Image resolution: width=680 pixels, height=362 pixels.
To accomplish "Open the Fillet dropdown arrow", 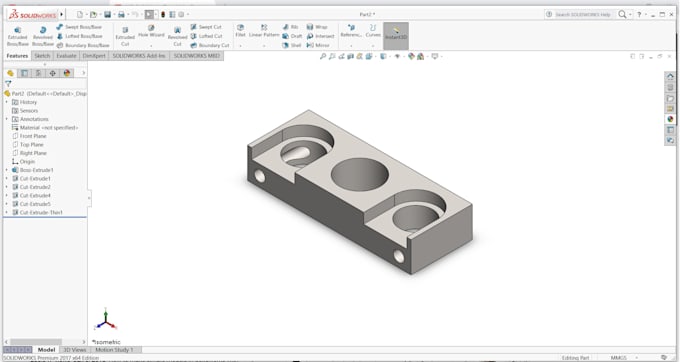I will [x=240, y=46].
